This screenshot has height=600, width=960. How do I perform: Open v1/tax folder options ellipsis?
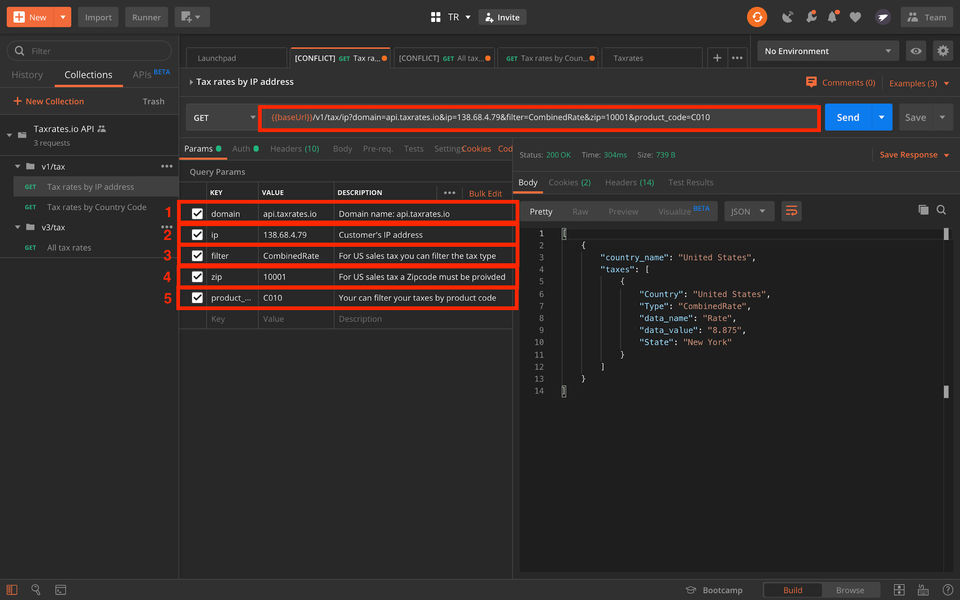pos(167,166)
